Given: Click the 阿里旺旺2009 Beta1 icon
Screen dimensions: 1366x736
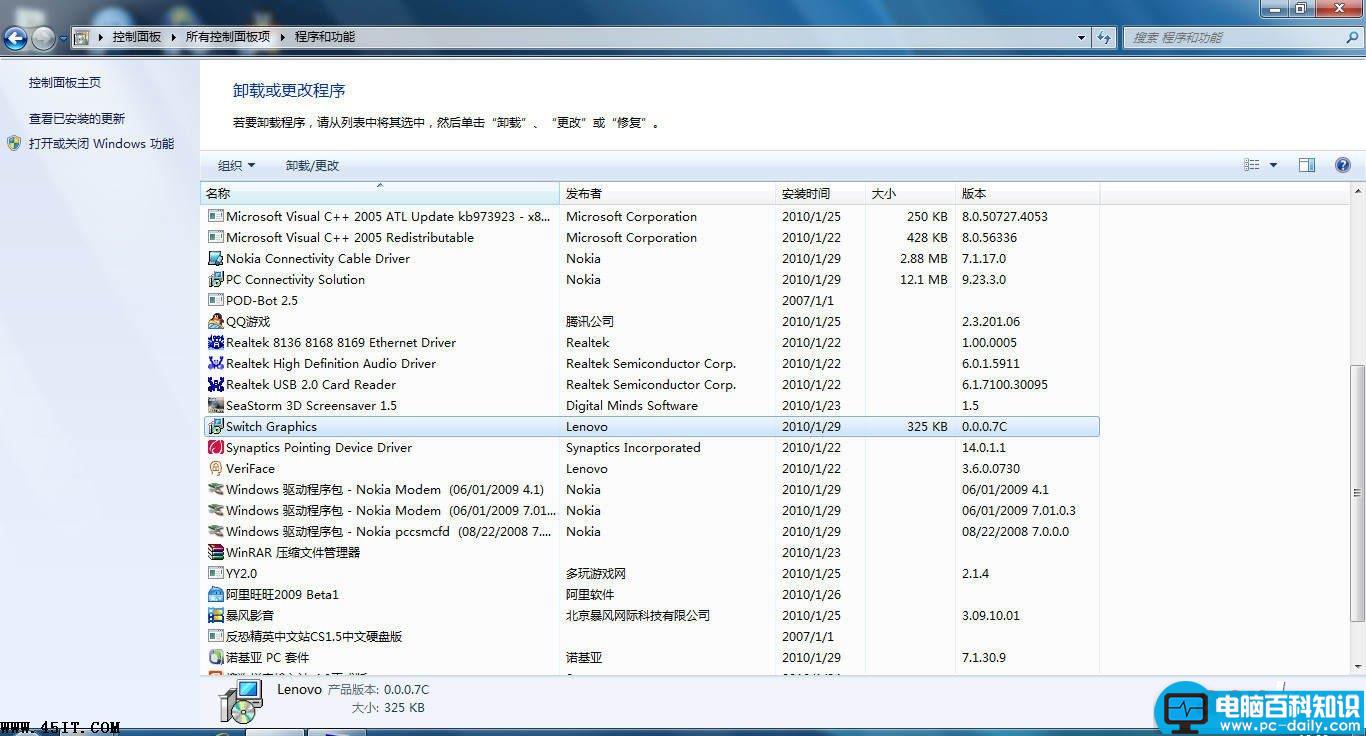Looking at the screenshot, I should coord(216,594).
